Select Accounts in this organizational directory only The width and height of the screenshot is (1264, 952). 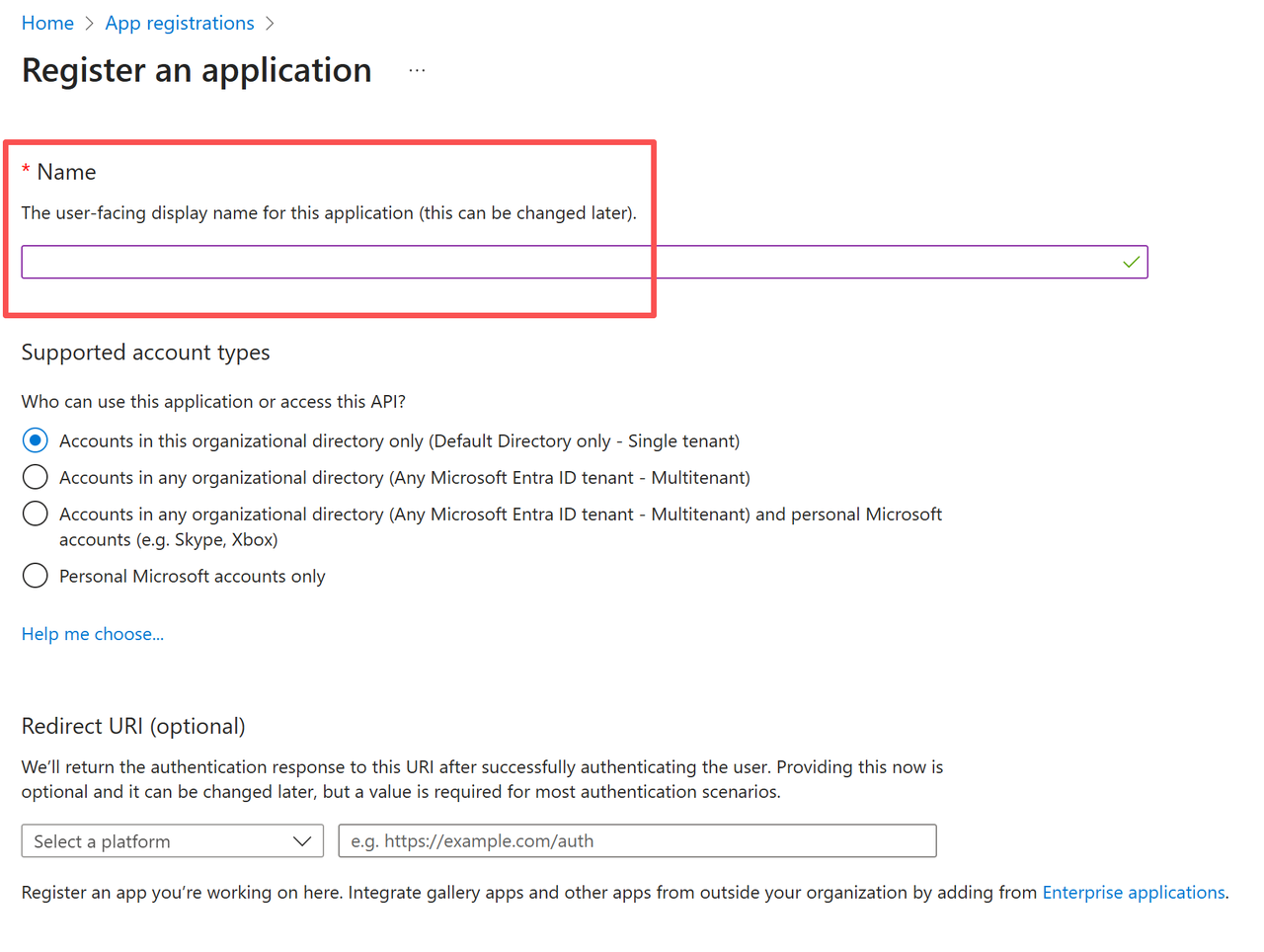pyautogui.click(x=35, y=439)
